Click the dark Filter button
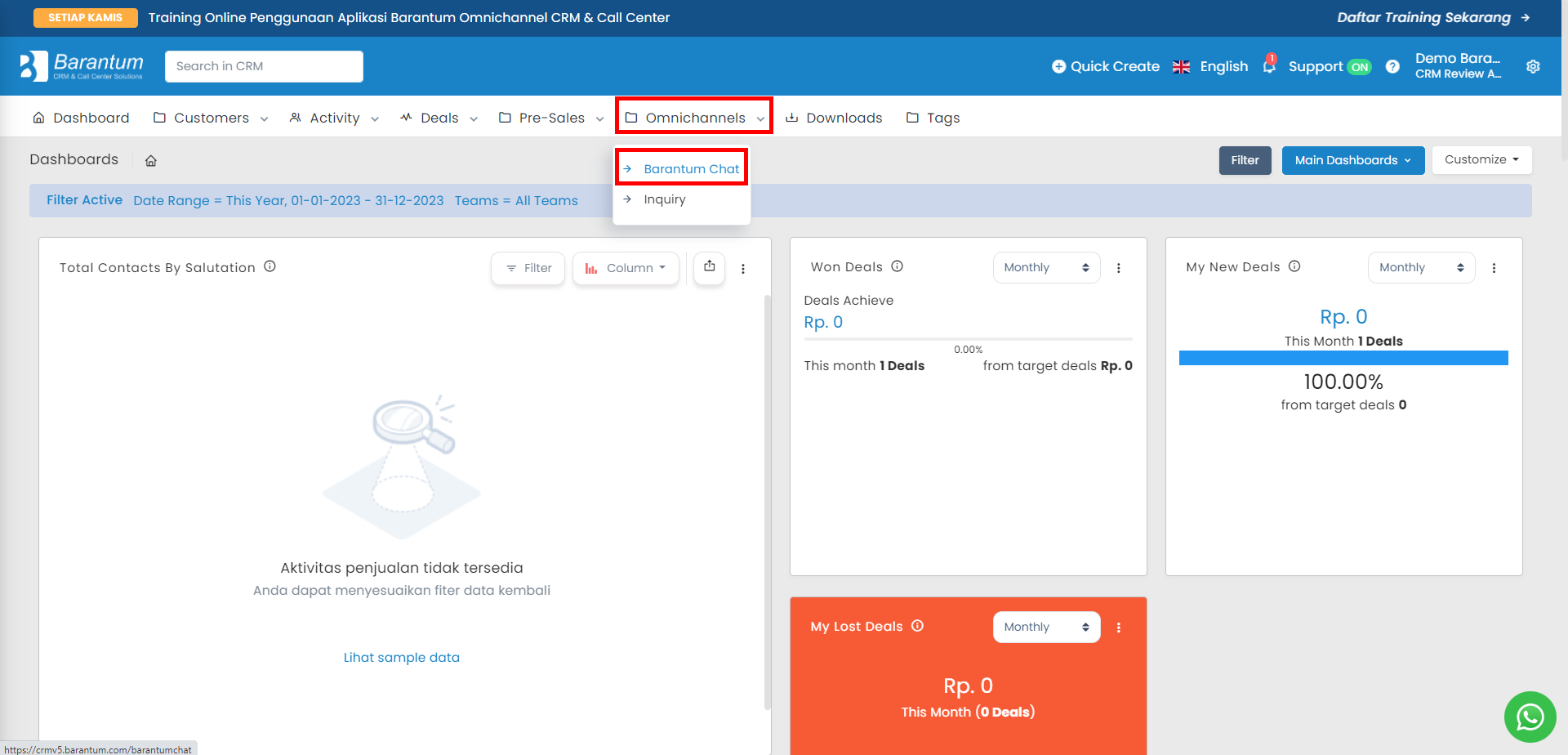Image resolution: width=1568 pixels, height=755 pixels. [x=1245, y=160]
